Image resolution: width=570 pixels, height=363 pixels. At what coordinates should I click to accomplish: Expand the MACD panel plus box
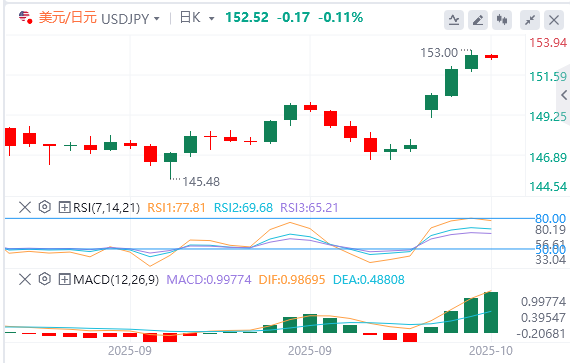click(x=64, y=279)
